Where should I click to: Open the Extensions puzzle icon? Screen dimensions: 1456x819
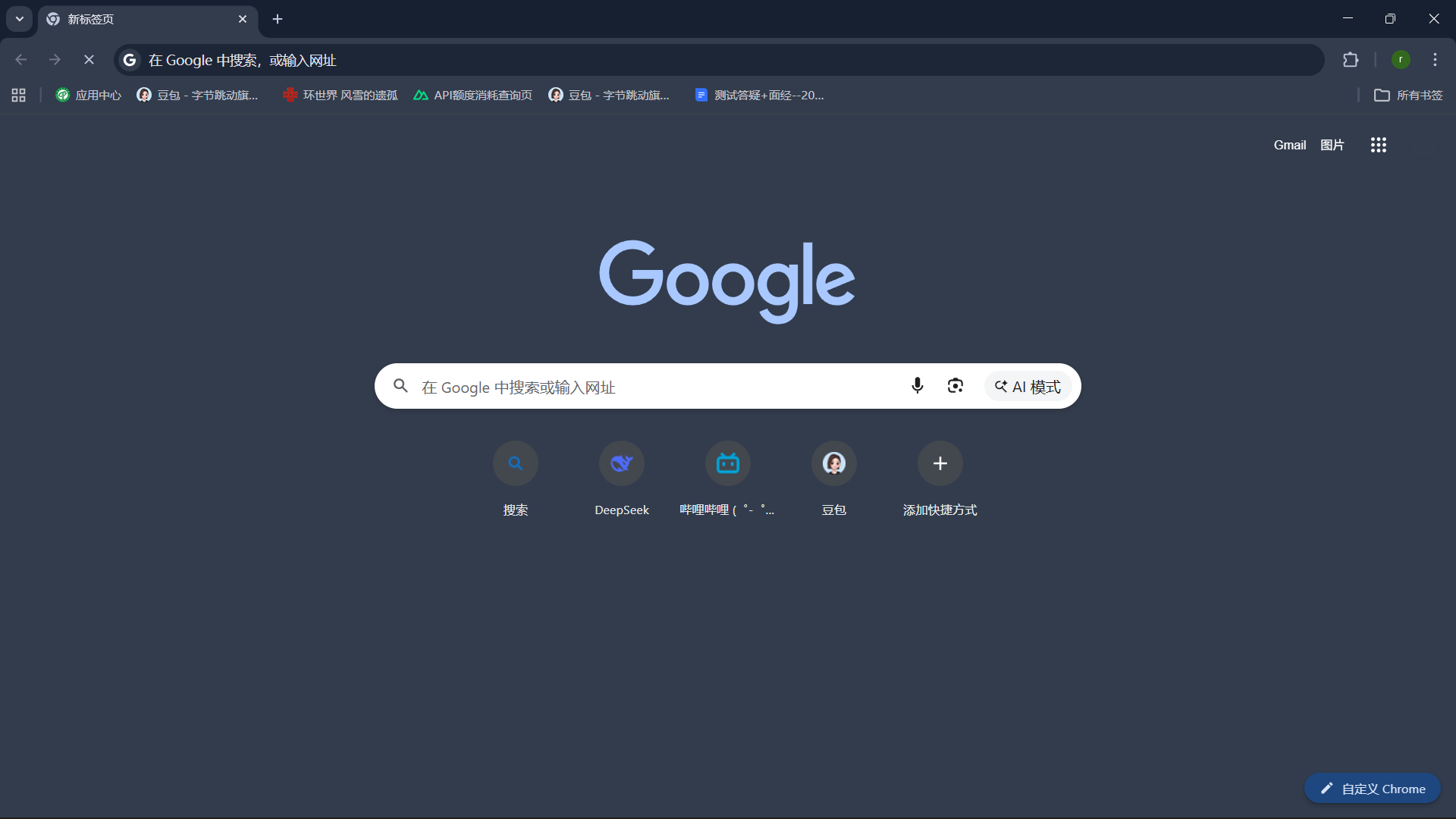pyautogui.click(x=1351, y=60)
